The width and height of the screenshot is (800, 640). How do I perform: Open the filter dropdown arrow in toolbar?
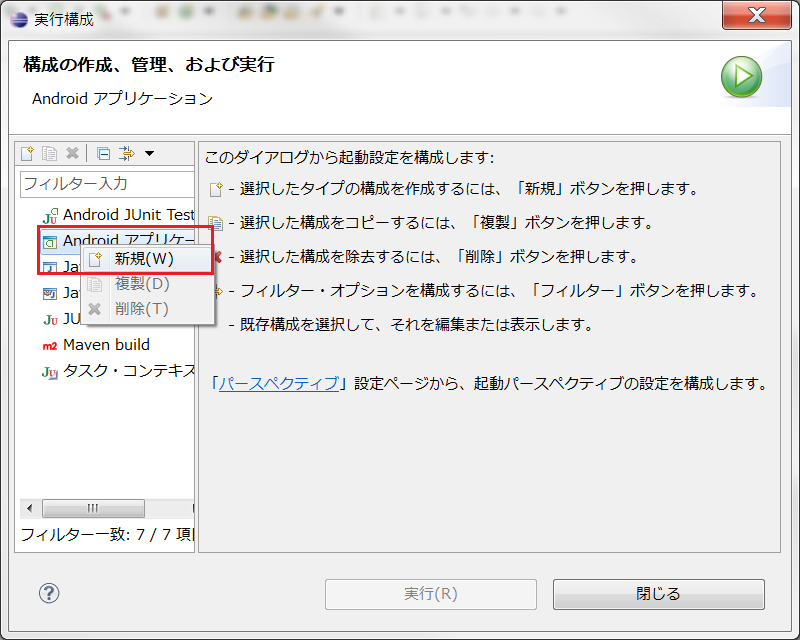[149, 153]
